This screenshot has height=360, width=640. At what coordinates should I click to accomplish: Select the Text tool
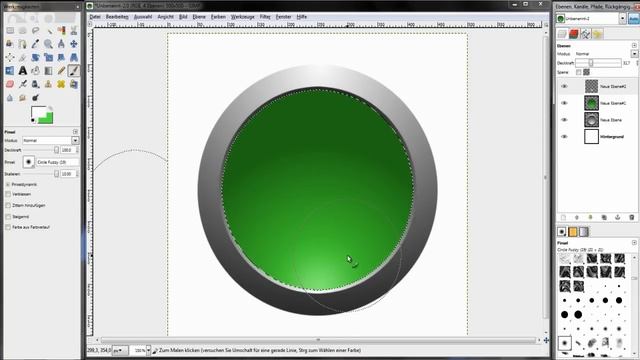point(22,71)
